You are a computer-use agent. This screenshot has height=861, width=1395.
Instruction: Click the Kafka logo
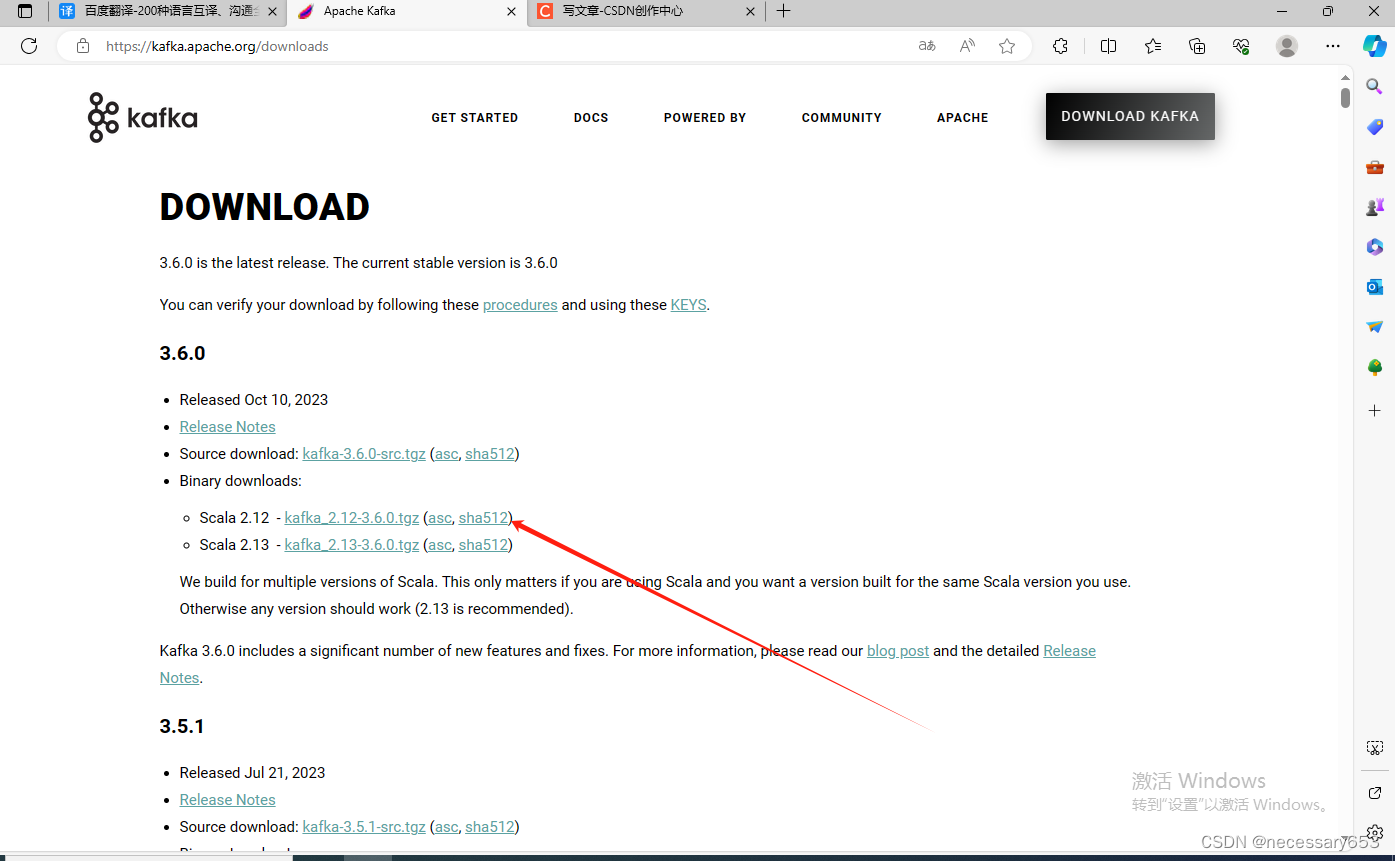[x=143, y=118]
